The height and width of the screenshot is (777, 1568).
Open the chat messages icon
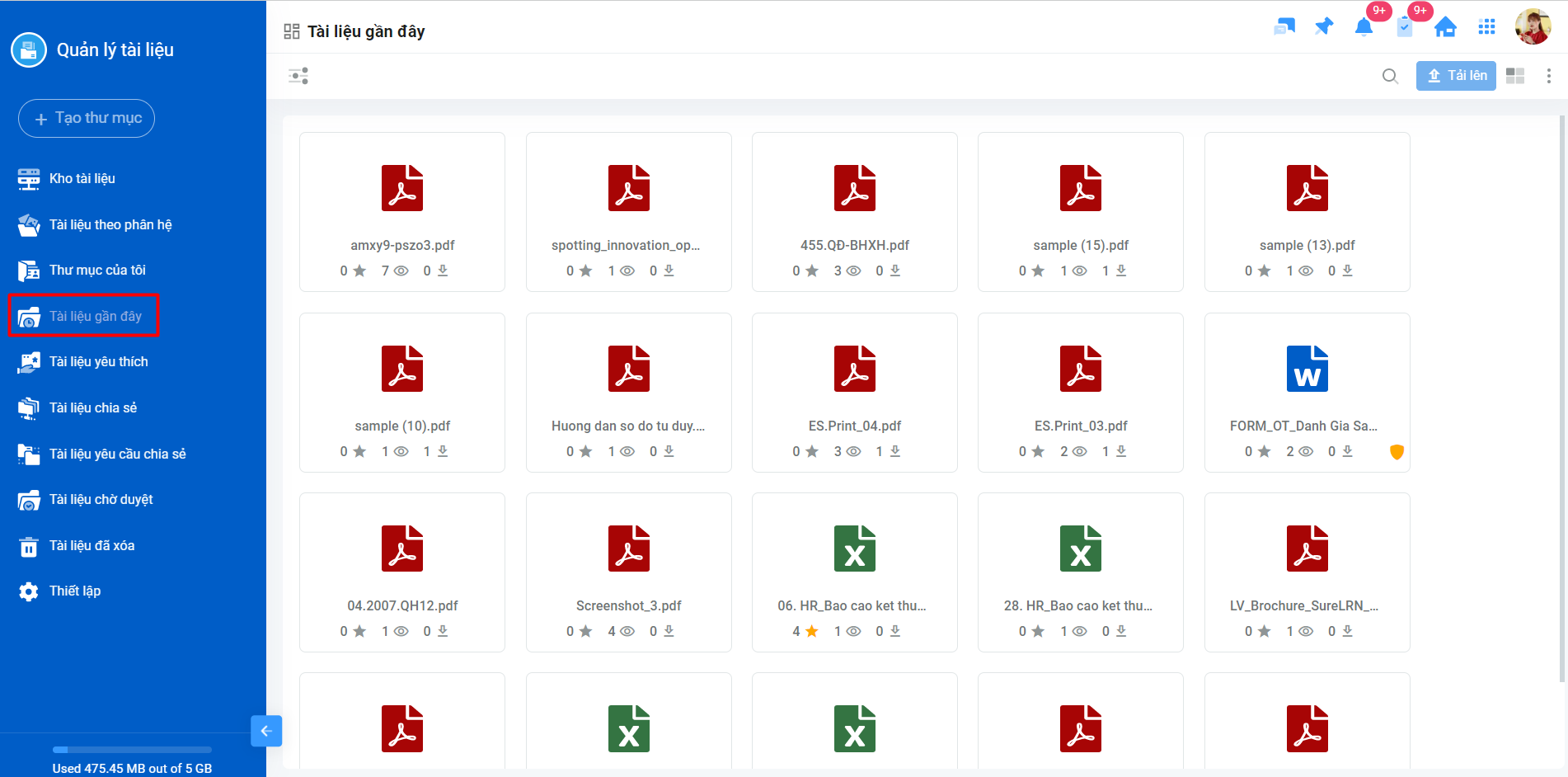[x=1284, y=27]
